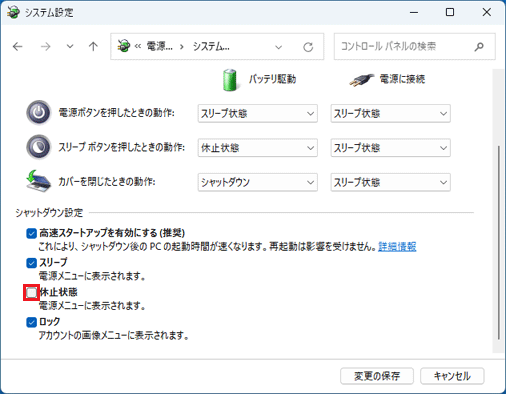506x394 pixels.
Task: Open lid close plugged-in action dropdown
Action: (391, 182)
